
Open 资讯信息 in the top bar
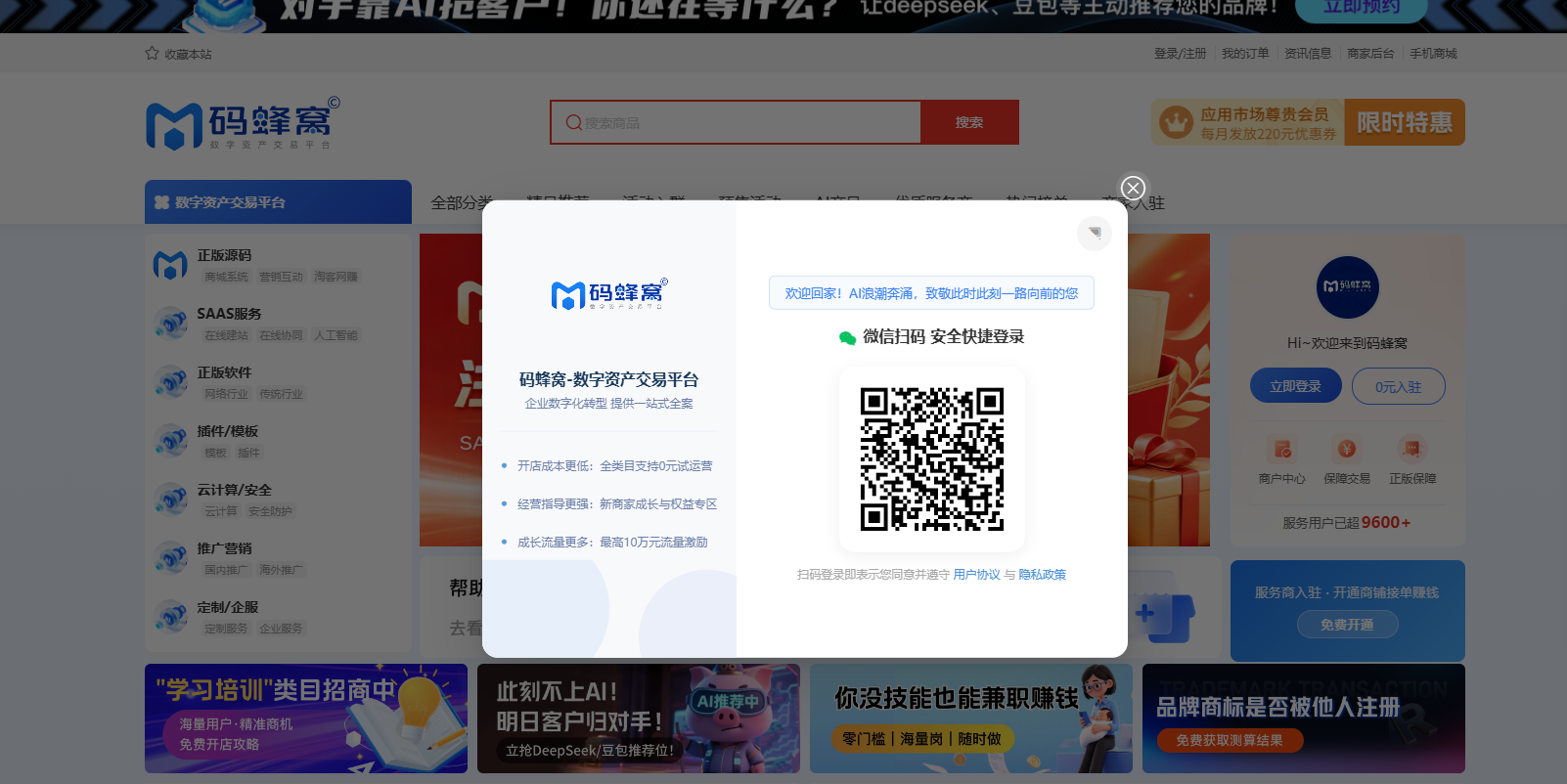[x=1308, y=54]
